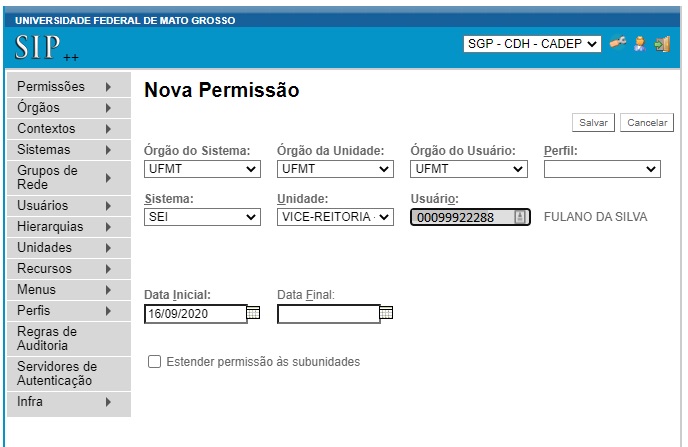Click the SIP++ logo
688x447 pixels.
coord(47,48)
